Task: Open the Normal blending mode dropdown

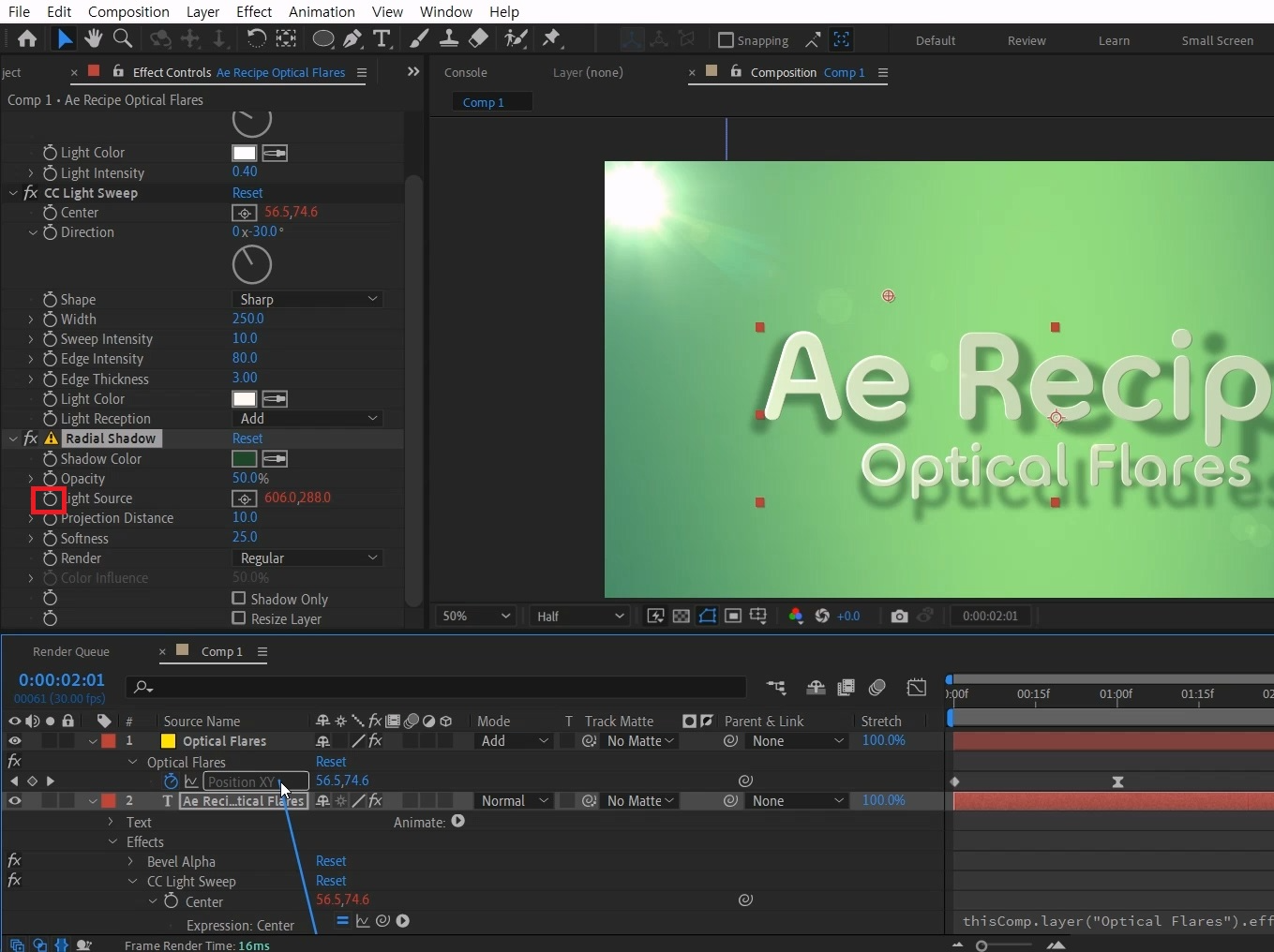Action: click(x=514, y=801)
